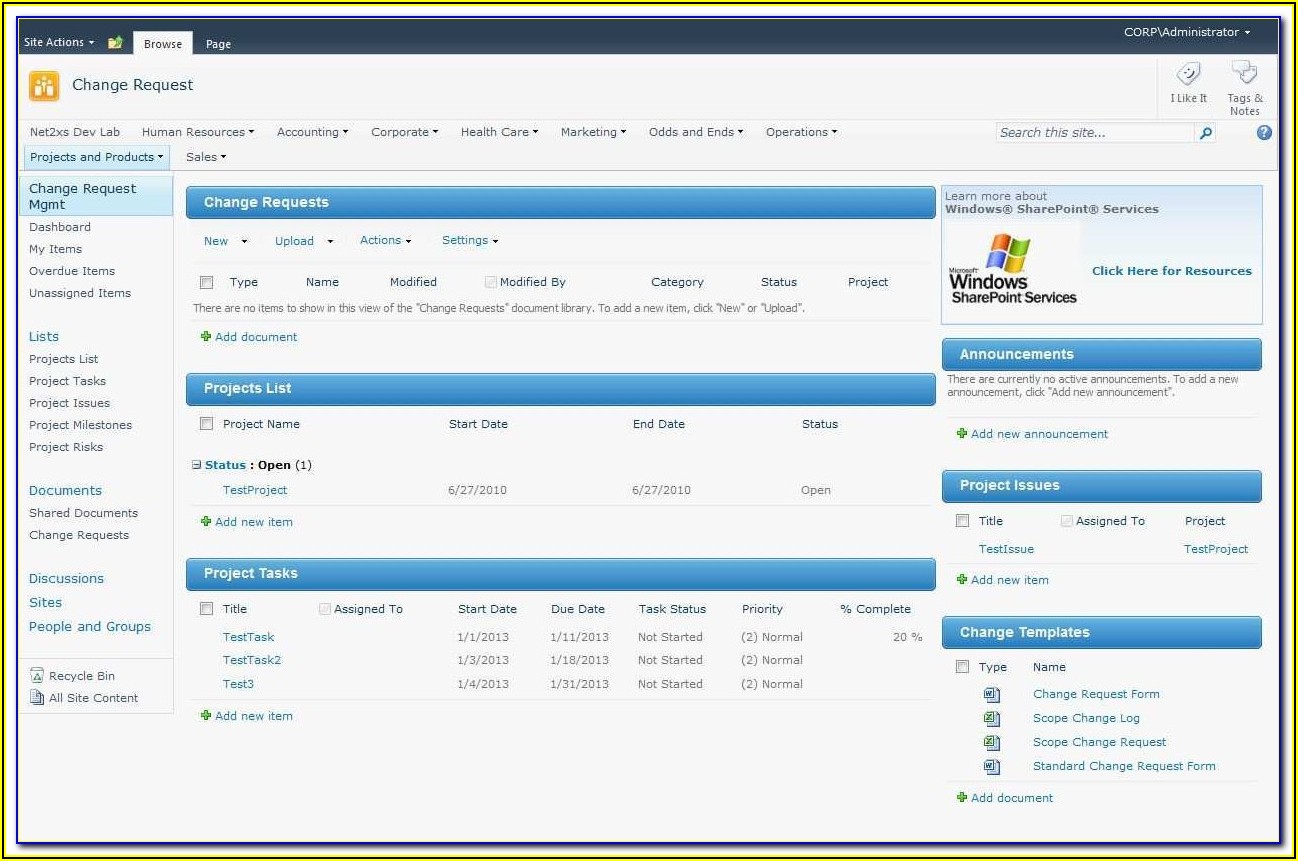This screenshot has width=1298, height=861.
Task: Click the navigate up folder icon
Action: pos(115,43)
